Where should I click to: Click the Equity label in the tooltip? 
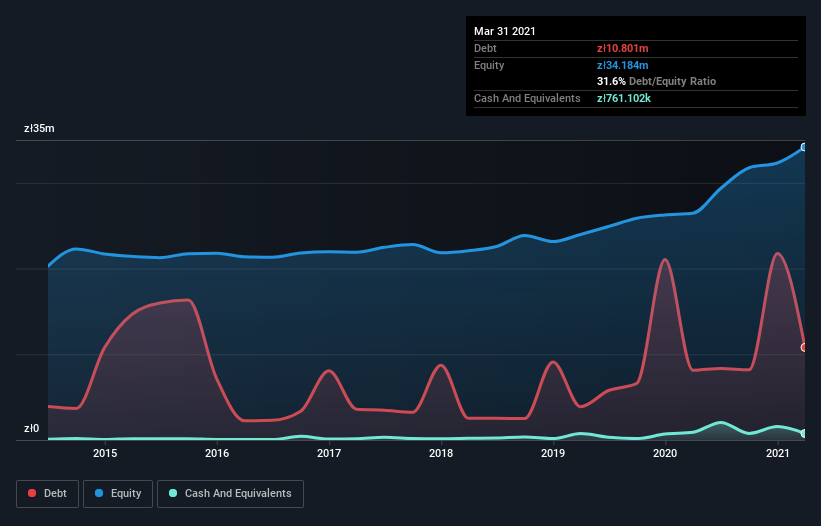(x=489, y=65)
